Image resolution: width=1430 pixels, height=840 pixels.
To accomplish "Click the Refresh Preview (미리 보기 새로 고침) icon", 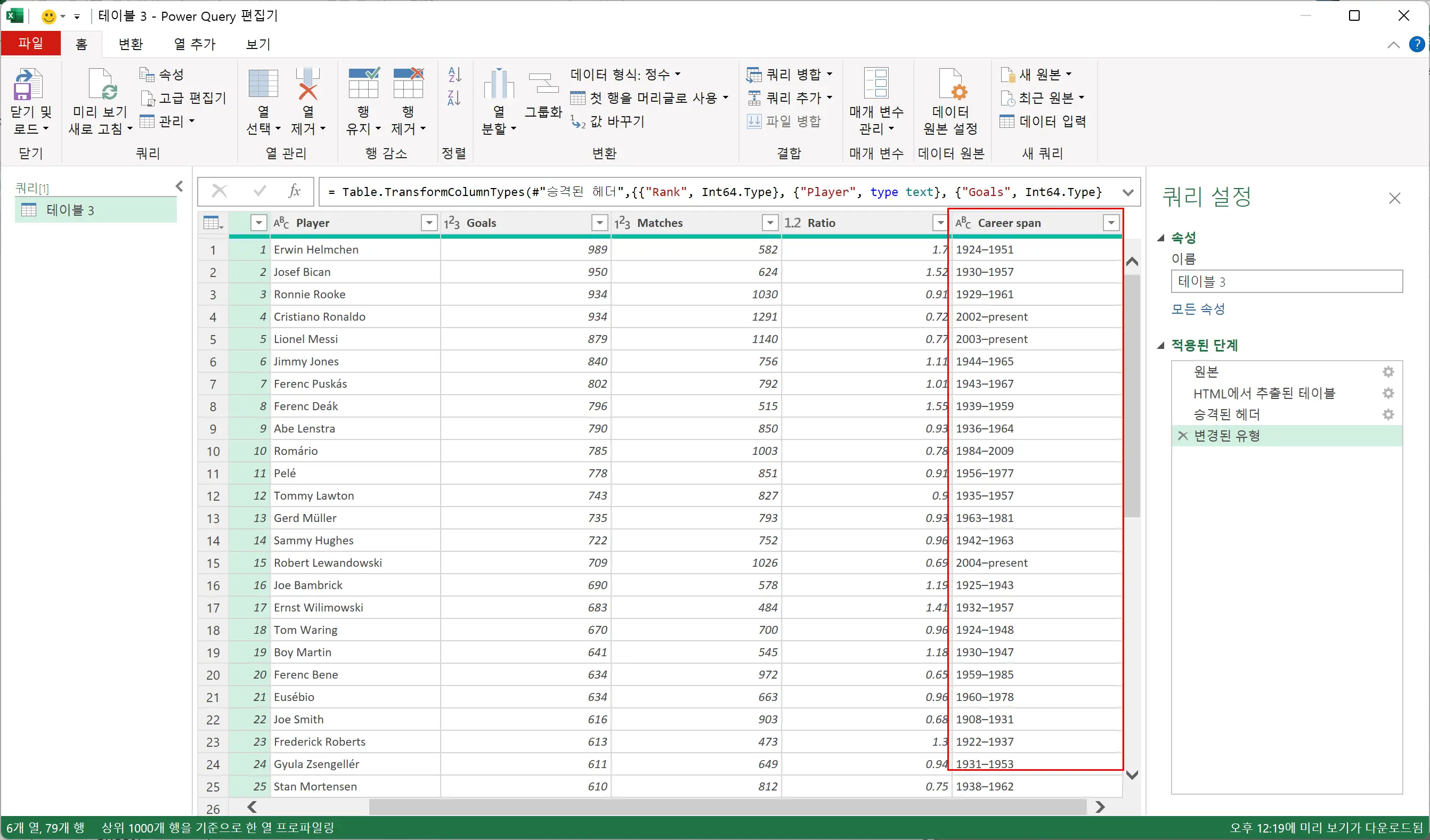I will 102,85.
